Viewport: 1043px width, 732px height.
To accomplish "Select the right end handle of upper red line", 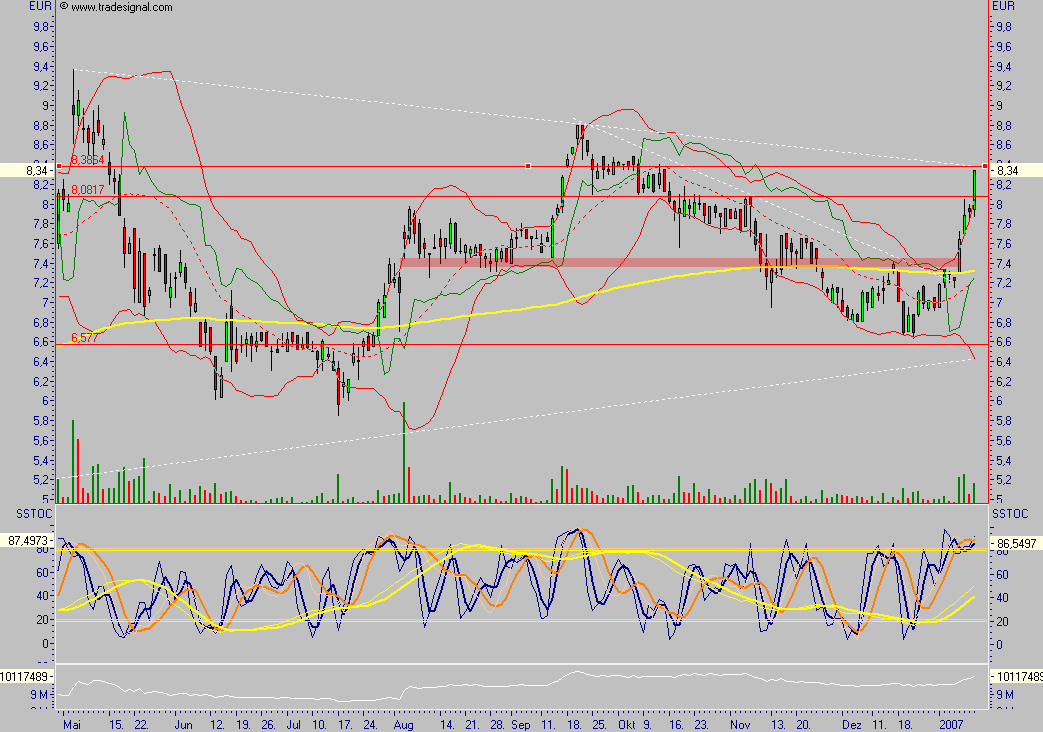I will pyautogui.click(x=985, y=165).
